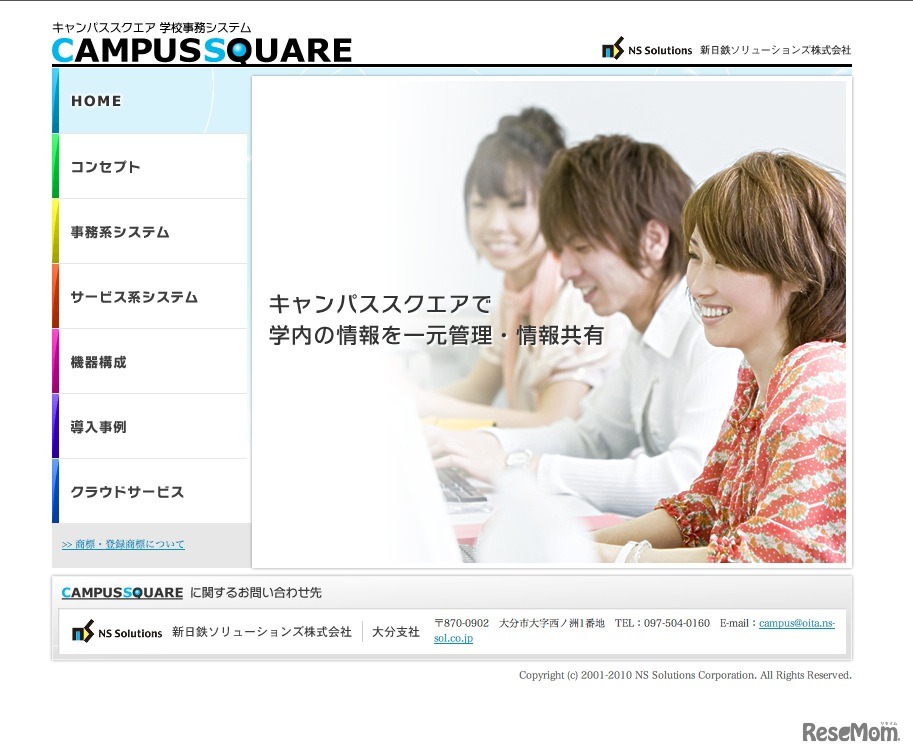Click the に関するお問い合わせ先 heading
Screen dimensions: 913x755
click(x=256, y=593)
